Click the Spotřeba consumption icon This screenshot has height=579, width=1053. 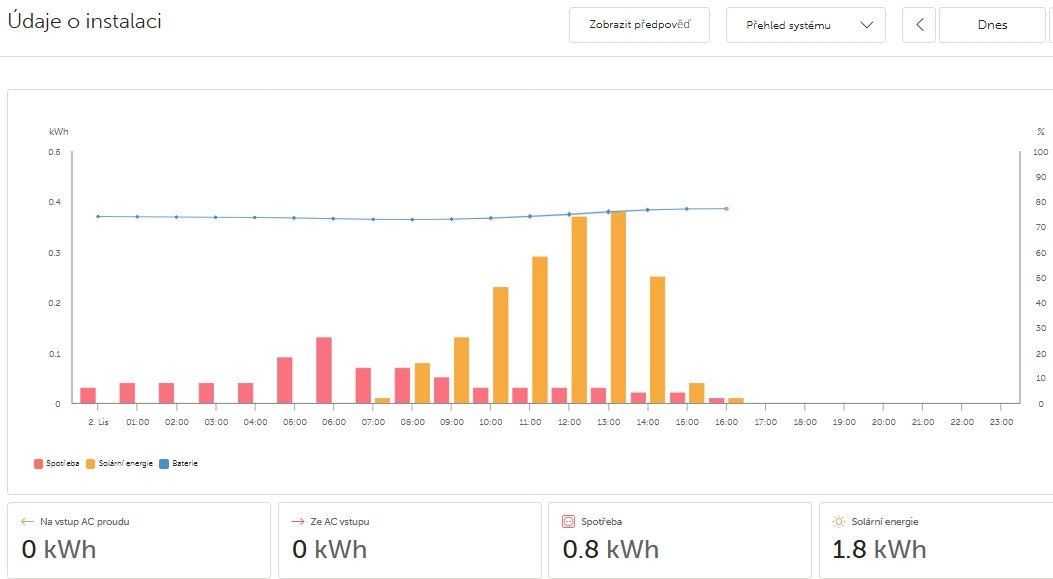click(569, 521)
